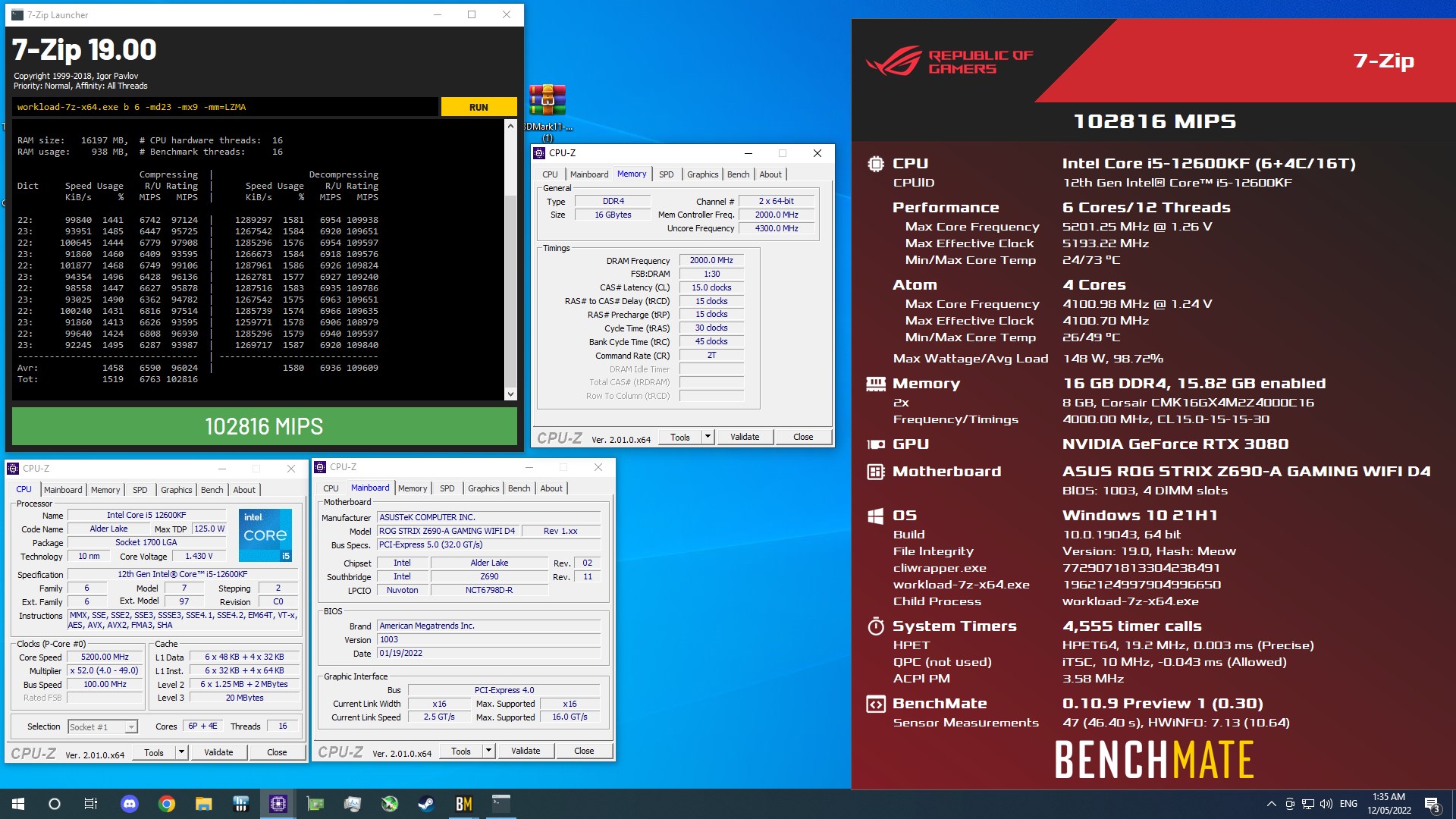Click the Core Voltage value 1.430 V
Viewport: 1456px width, 819px height.
[x=199, y=556]
